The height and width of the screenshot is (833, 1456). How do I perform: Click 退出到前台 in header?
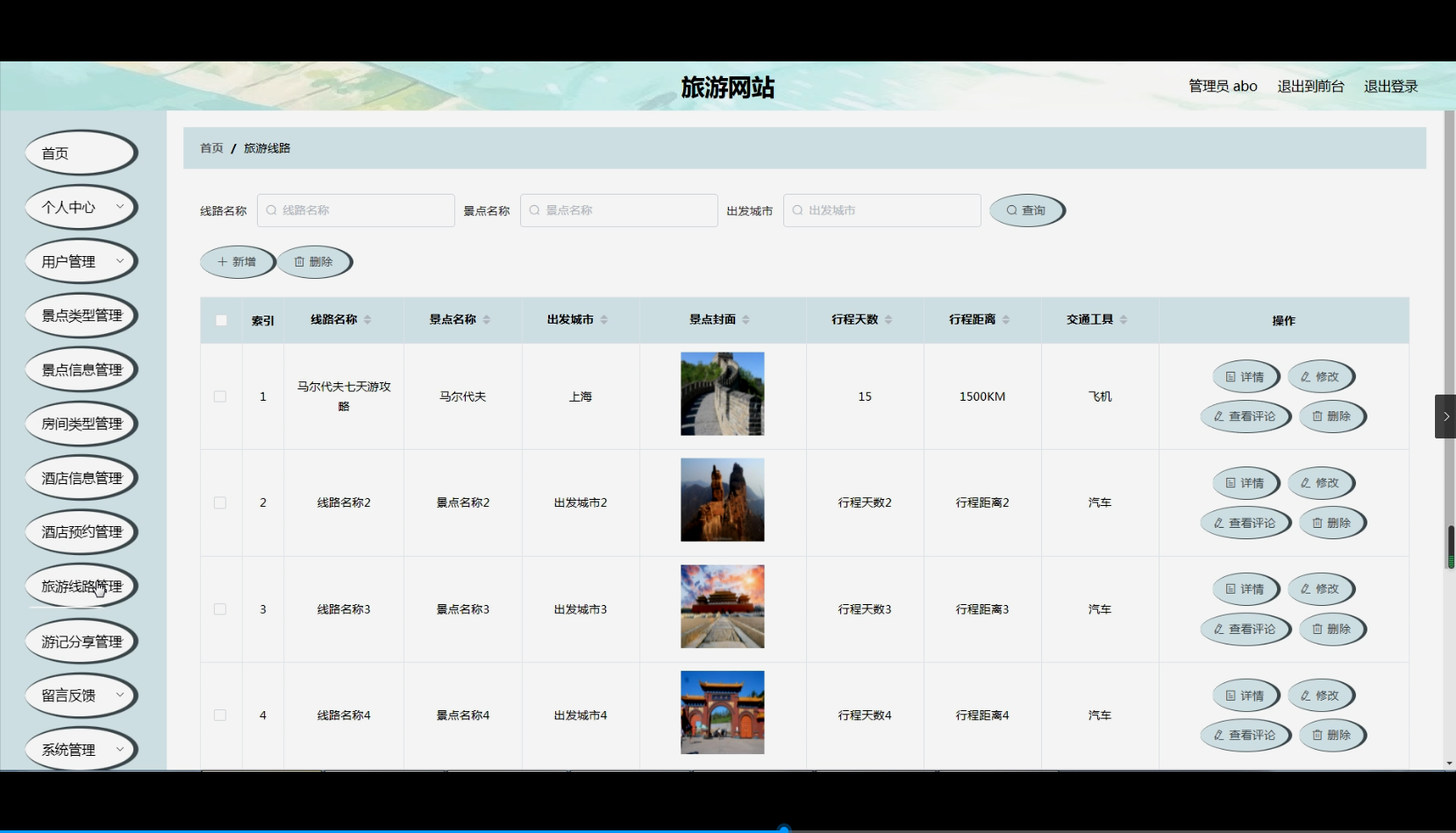pyautogui.click(x=1310, y=86)
